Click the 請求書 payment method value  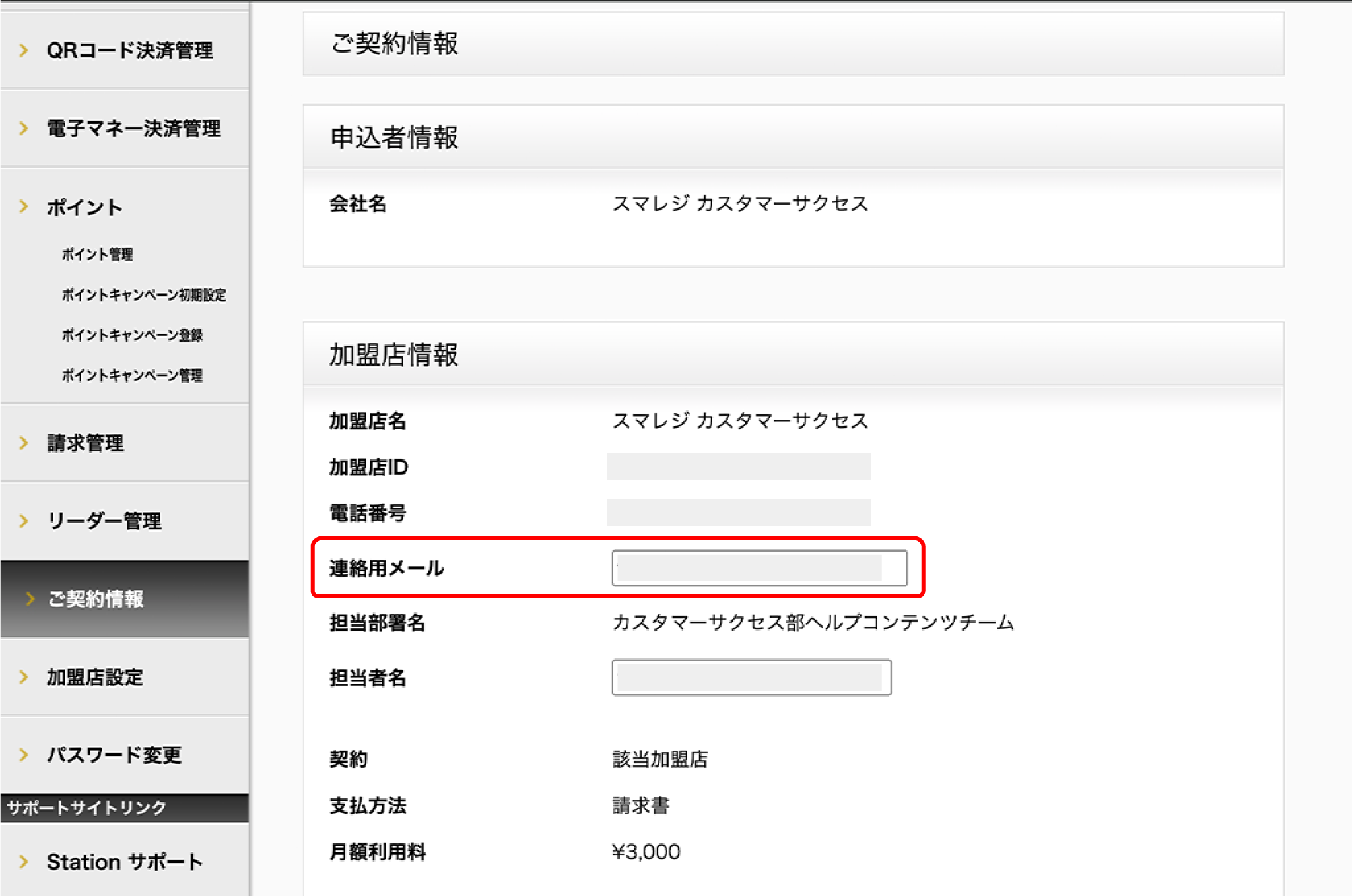click(641, 806)
